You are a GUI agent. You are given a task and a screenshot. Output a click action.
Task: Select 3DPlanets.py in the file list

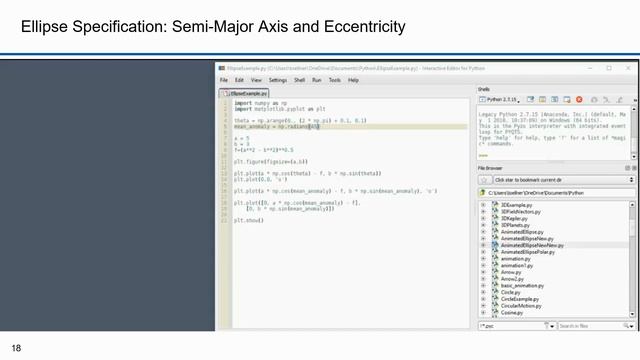tap(515, 225)
